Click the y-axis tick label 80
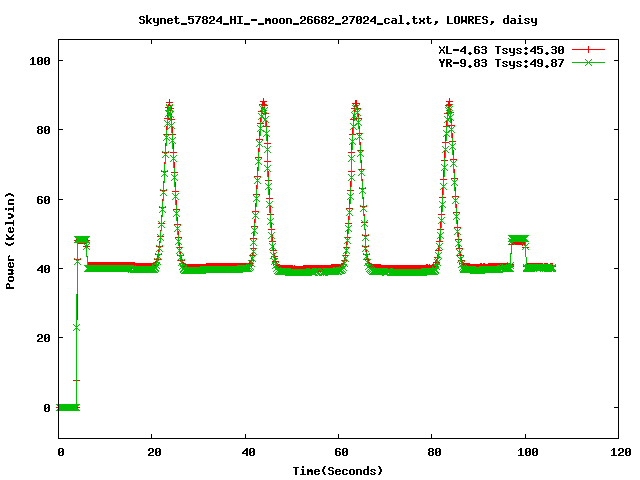 43,130
